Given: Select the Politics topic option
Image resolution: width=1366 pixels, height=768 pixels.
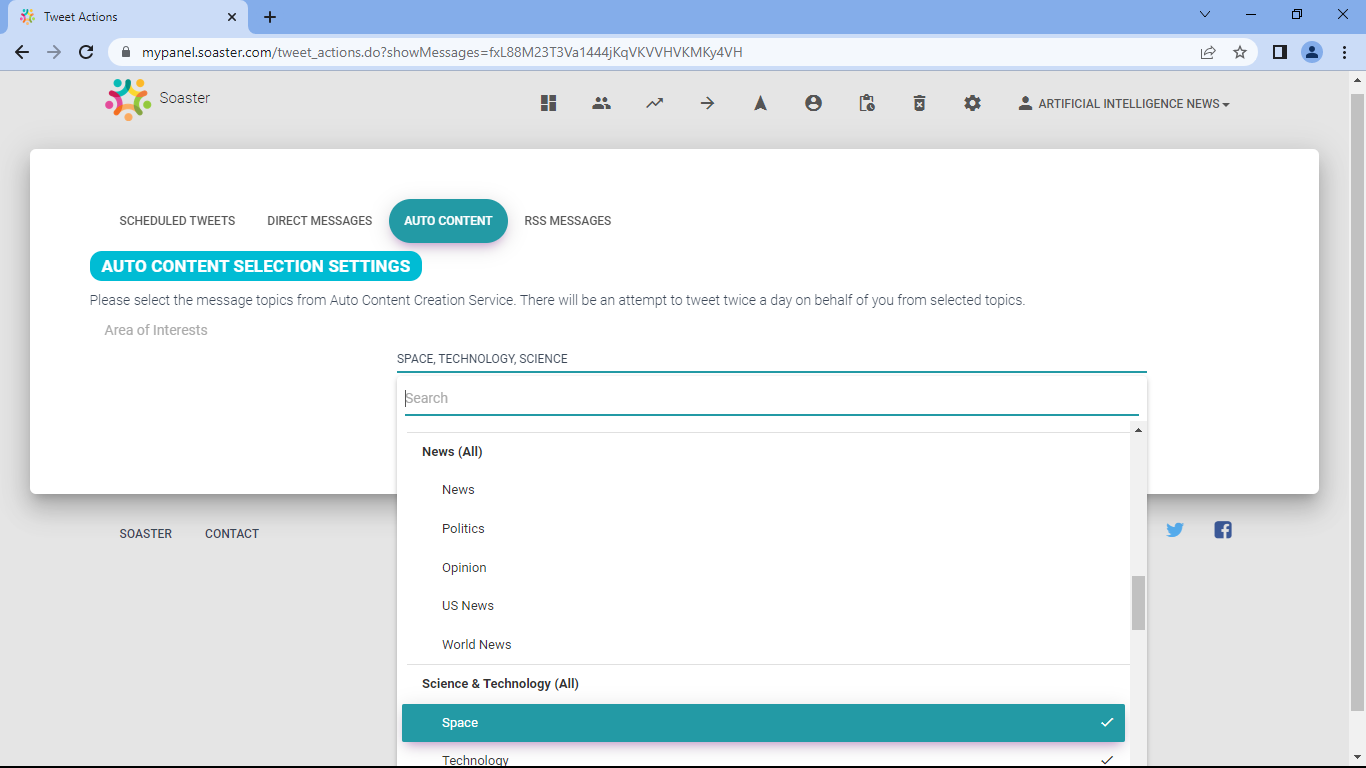Looking at the screenshot, I should coord(763,528).
